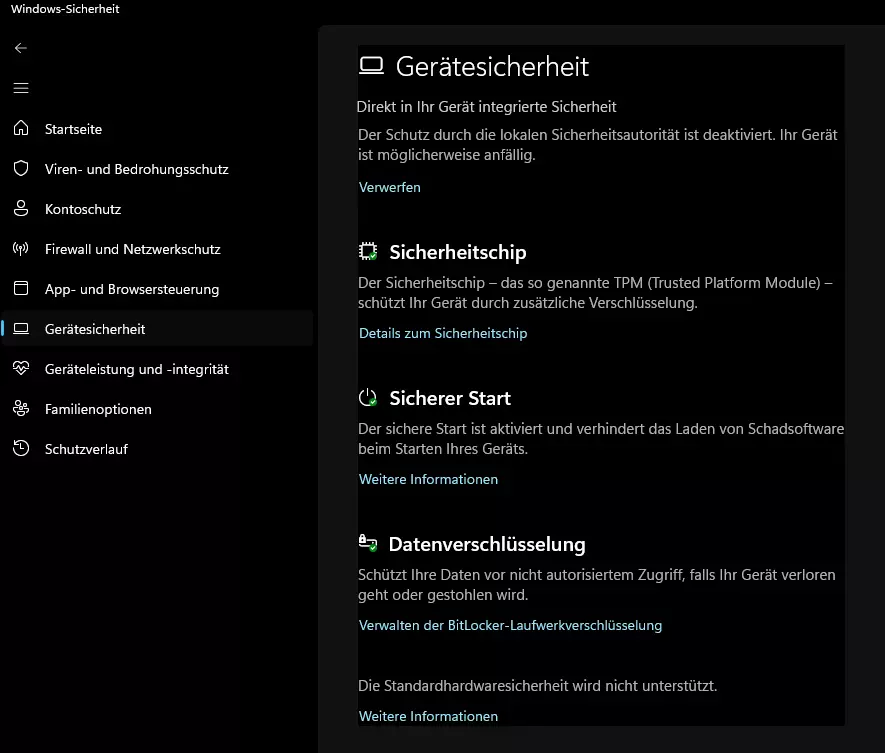Click the Kontoschutz person icon
The width and height of the screenshot is (885, 753).
tap(21, 208)
